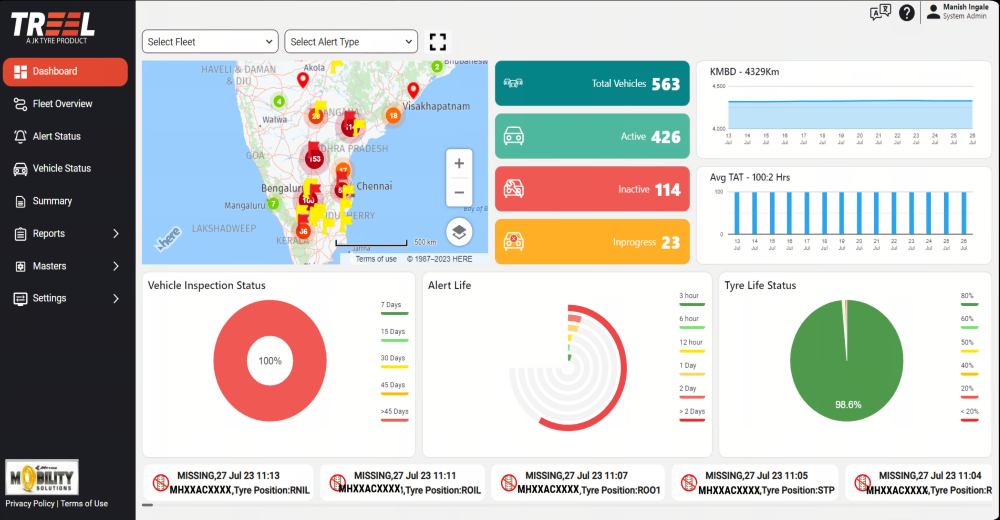This screenshot has width=1000, height=520.
Task: Open the Privacy Policy link
Action: click(30, 504)
